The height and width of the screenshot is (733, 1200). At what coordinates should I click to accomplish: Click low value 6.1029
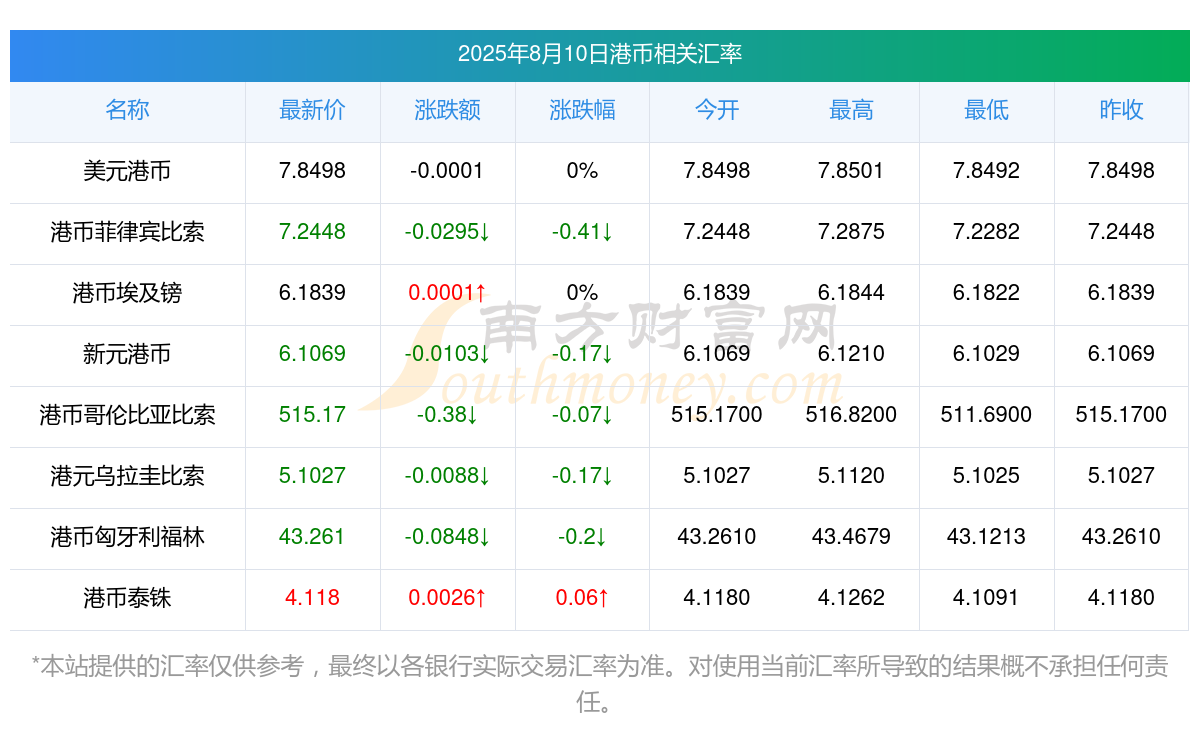pos(986,354)
